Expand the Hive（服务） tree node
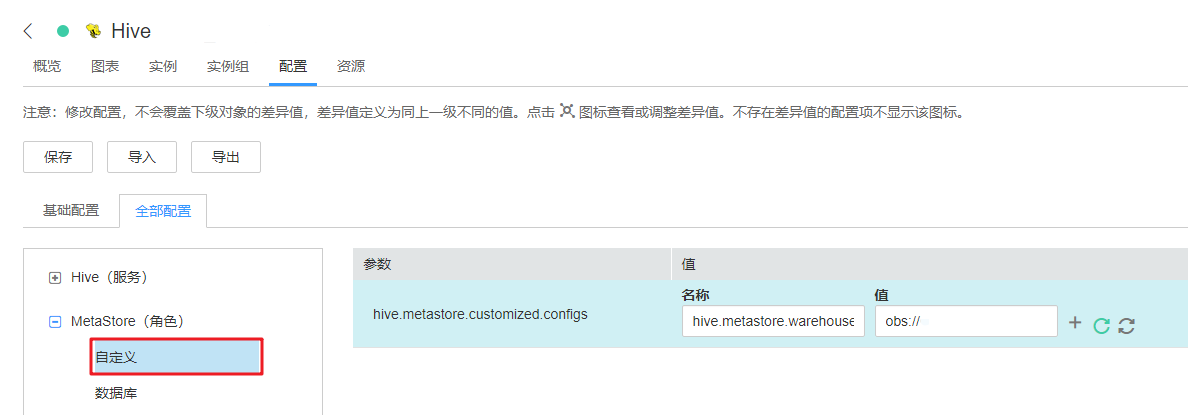The width and height of the screenshot is (1188, 415). point(55,277)
